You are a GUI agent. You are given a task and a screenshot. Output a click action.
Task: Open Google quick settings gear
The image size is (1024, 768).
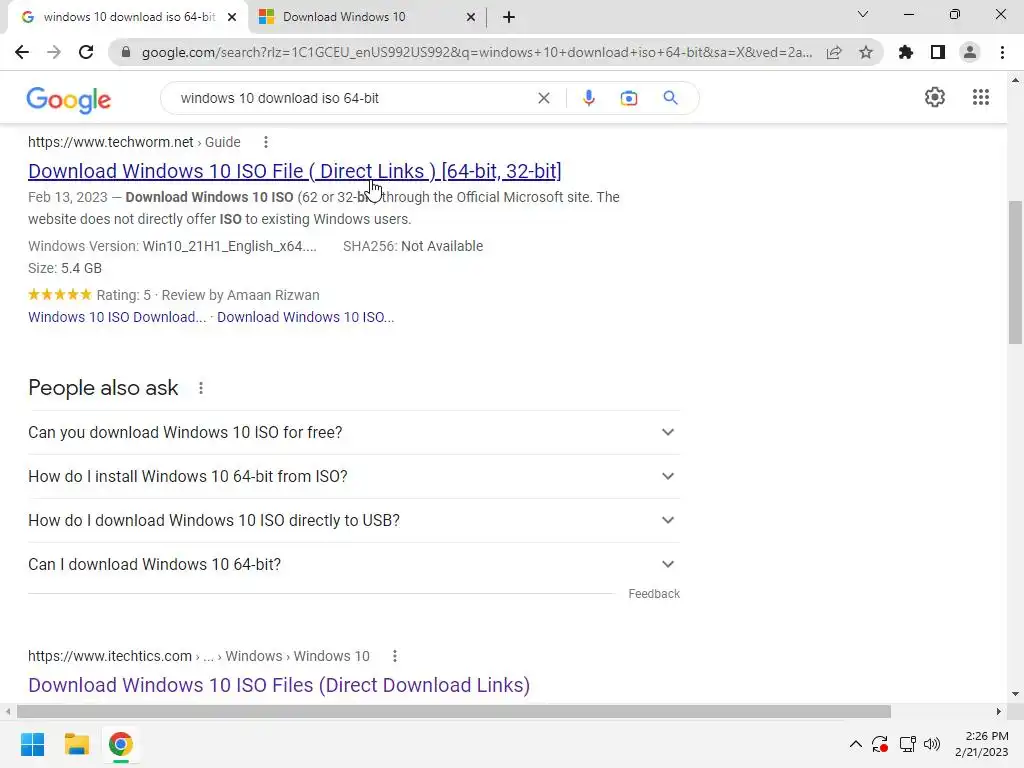pyautogui.click(x=935, y=97)
